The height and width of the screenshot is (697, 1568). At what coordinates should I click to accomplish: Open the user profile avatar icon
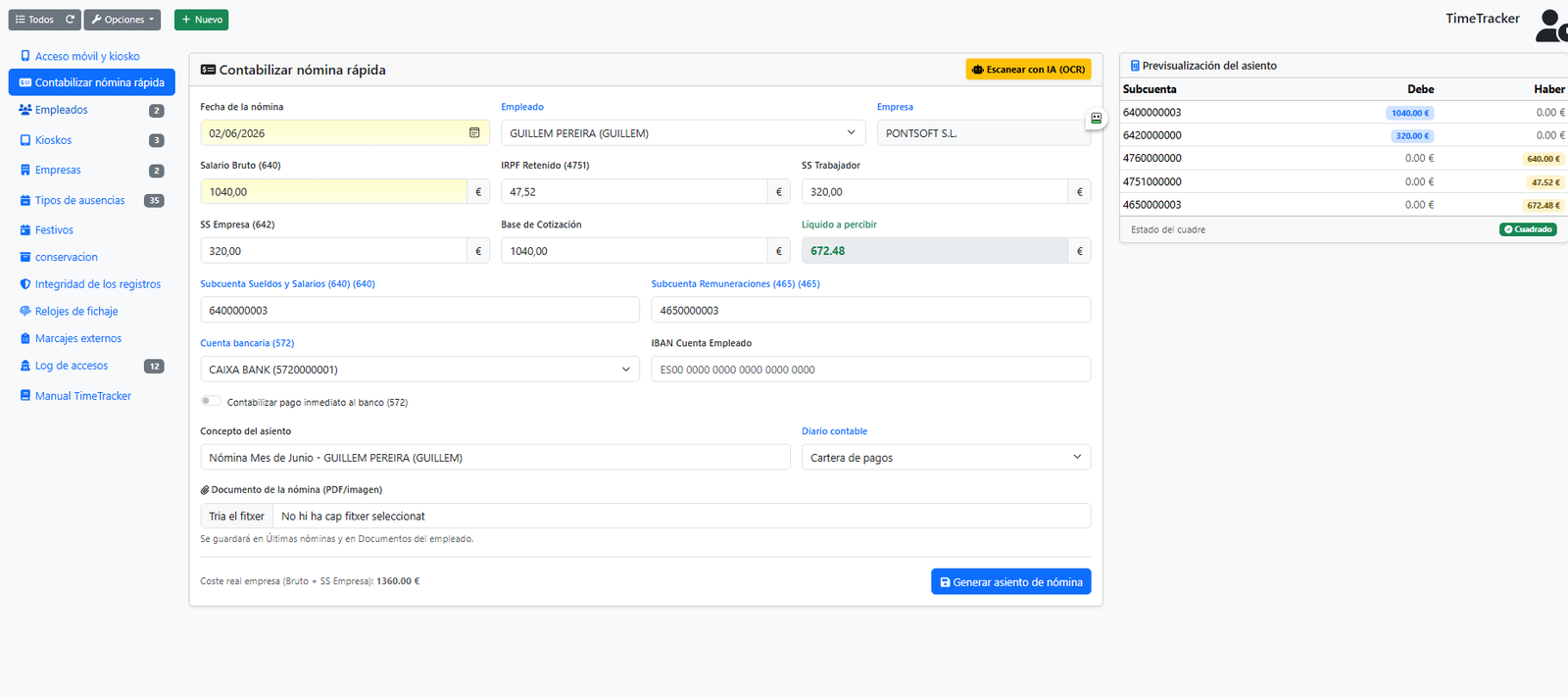(x=1550, y=25)
